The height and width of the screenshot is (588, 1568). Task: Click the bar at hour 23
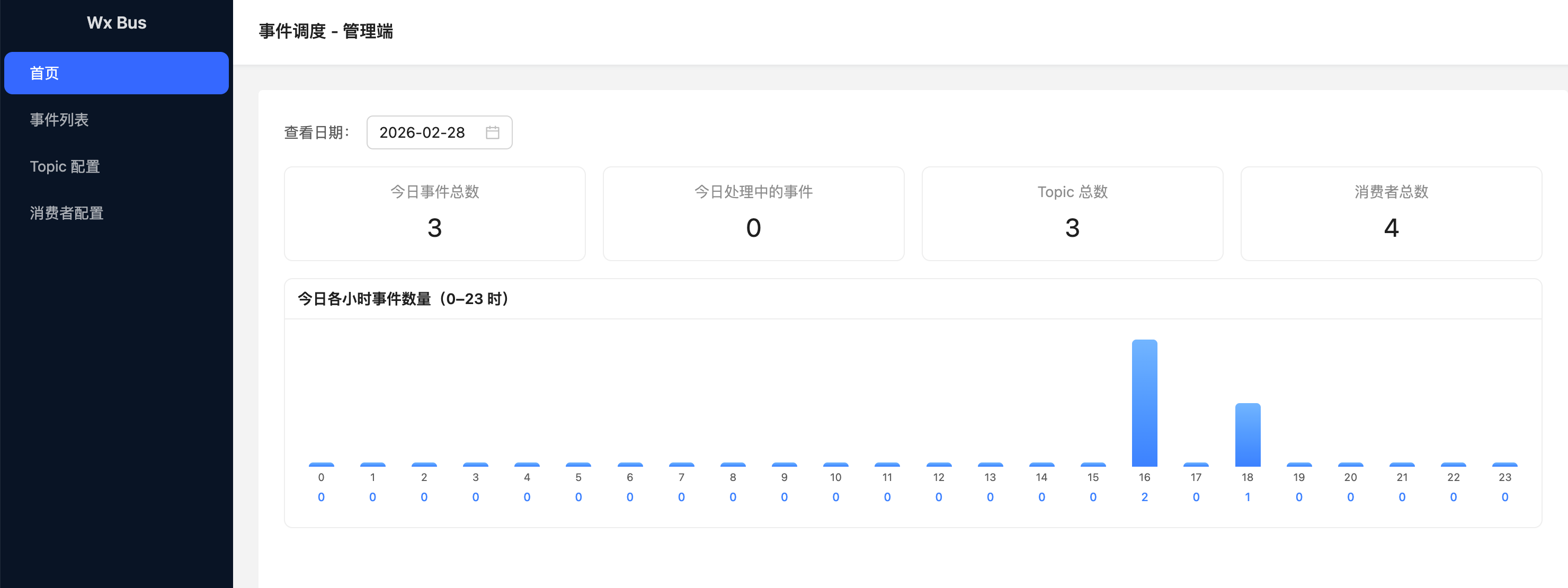tap(1504, 465)
